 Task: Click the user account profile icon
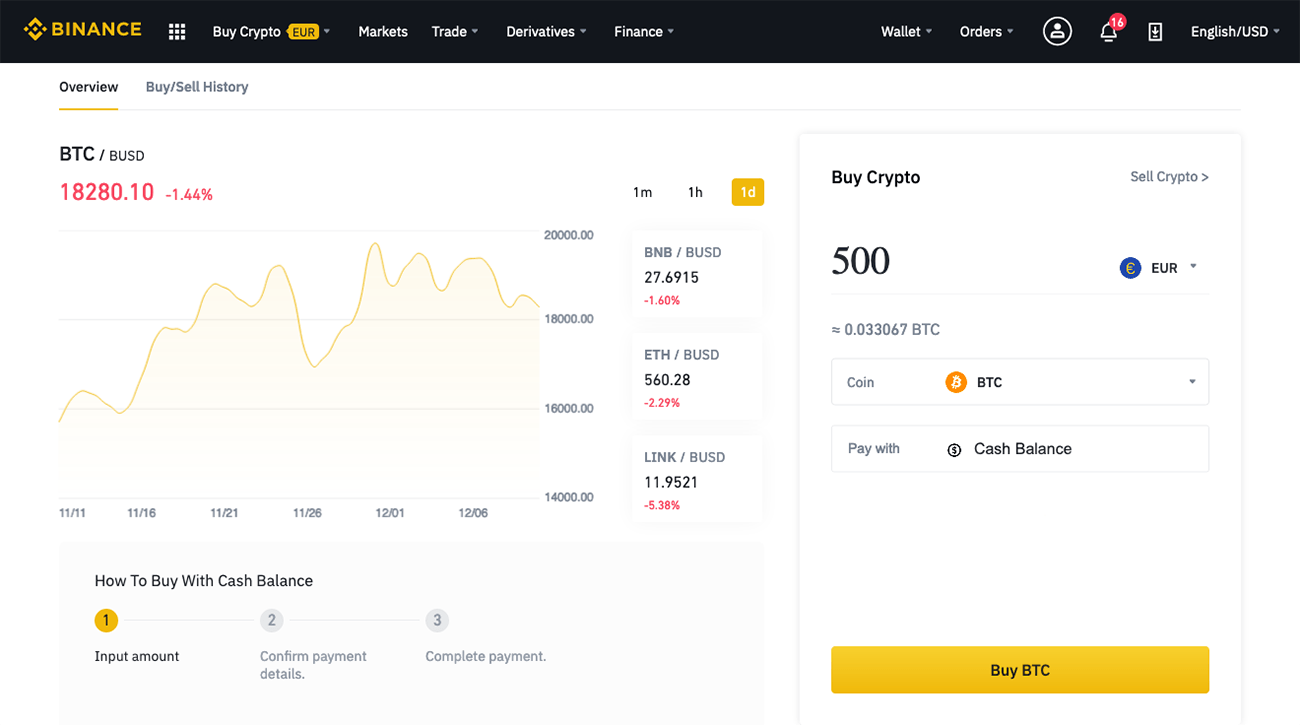coord(1057,31)
